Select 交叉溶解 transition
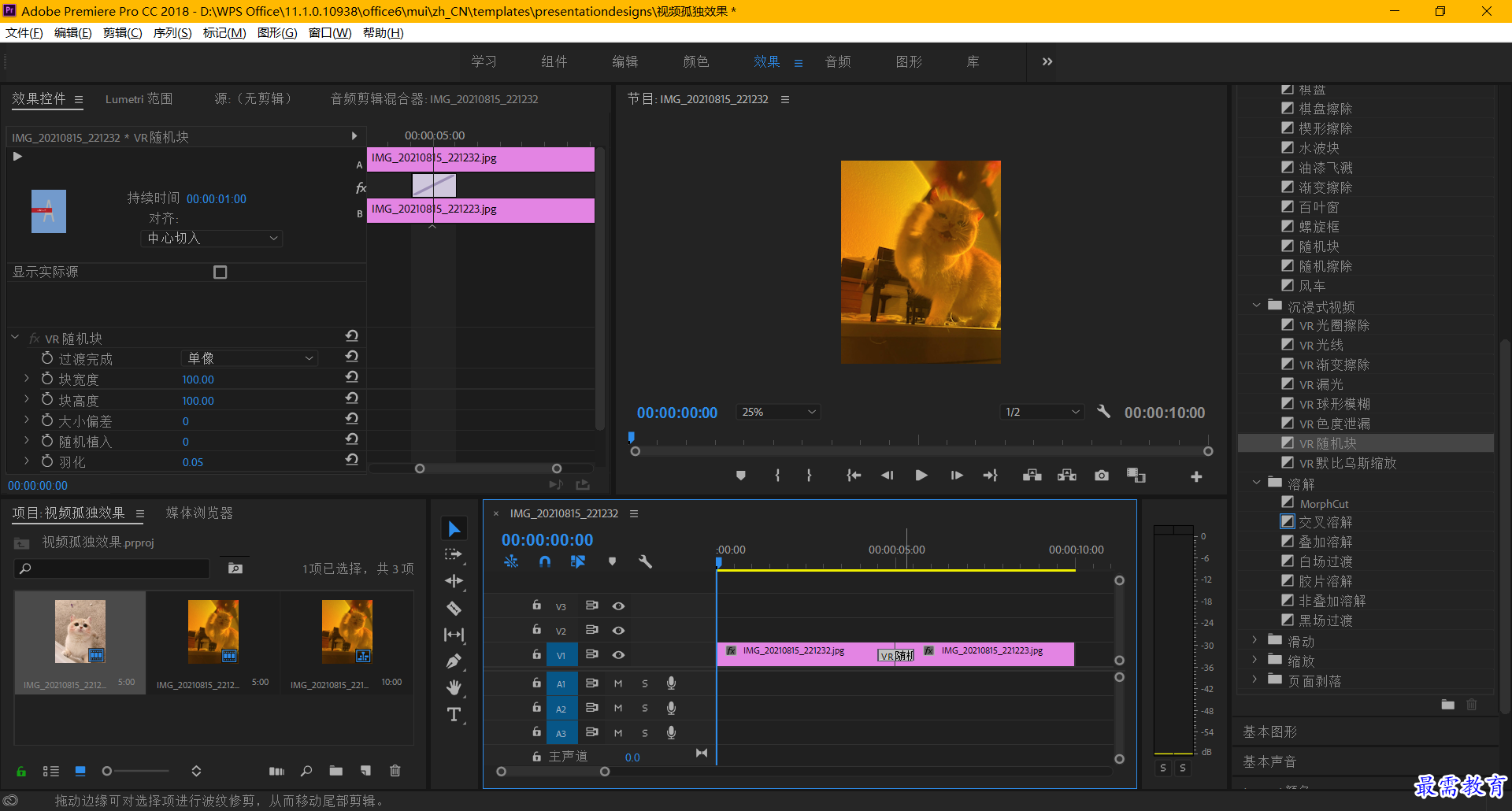The width and height of the screenshot is (1512, 811). click(1325, 522)
